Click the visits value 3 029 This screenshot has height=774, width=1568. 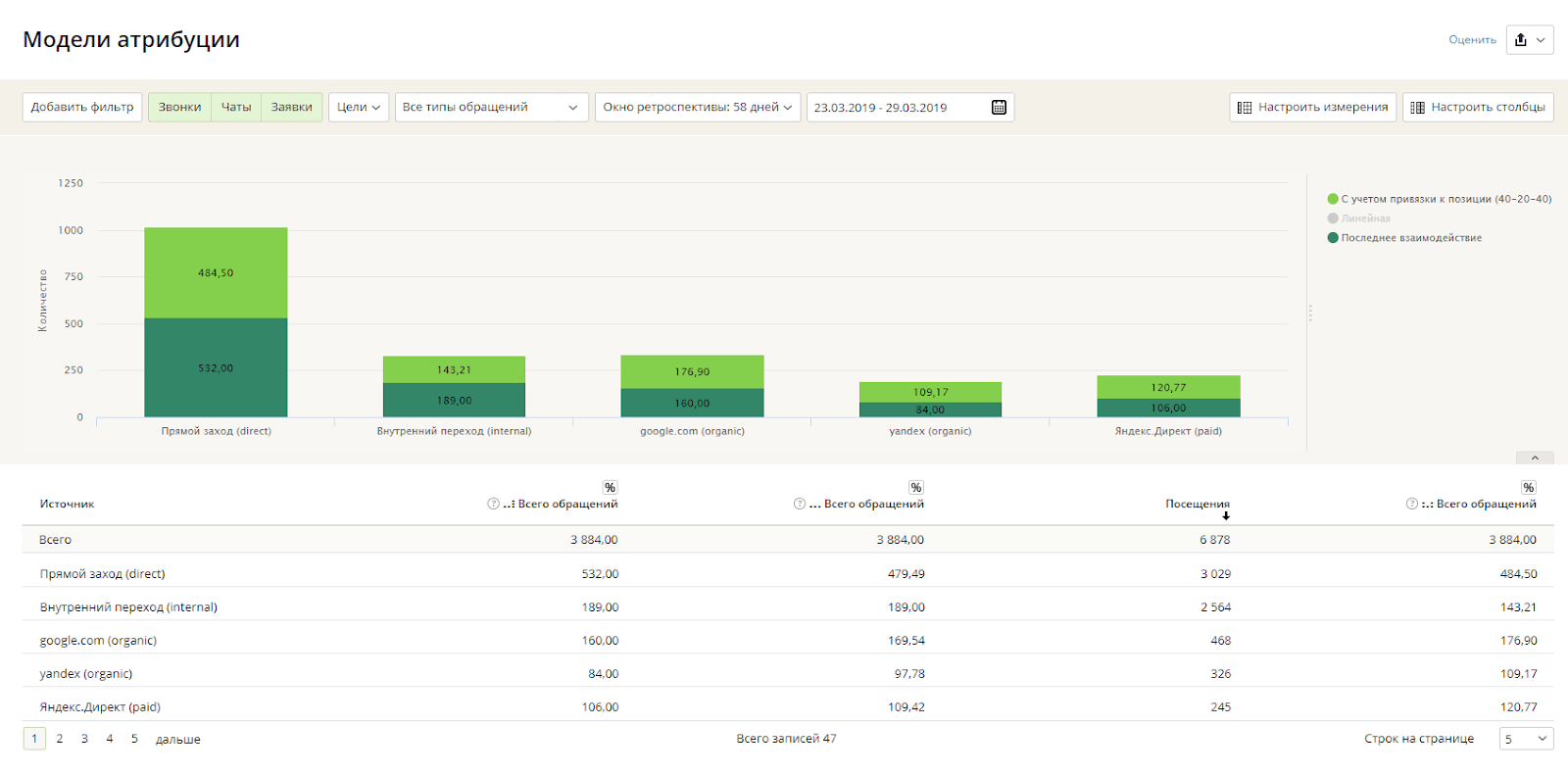1215,574
